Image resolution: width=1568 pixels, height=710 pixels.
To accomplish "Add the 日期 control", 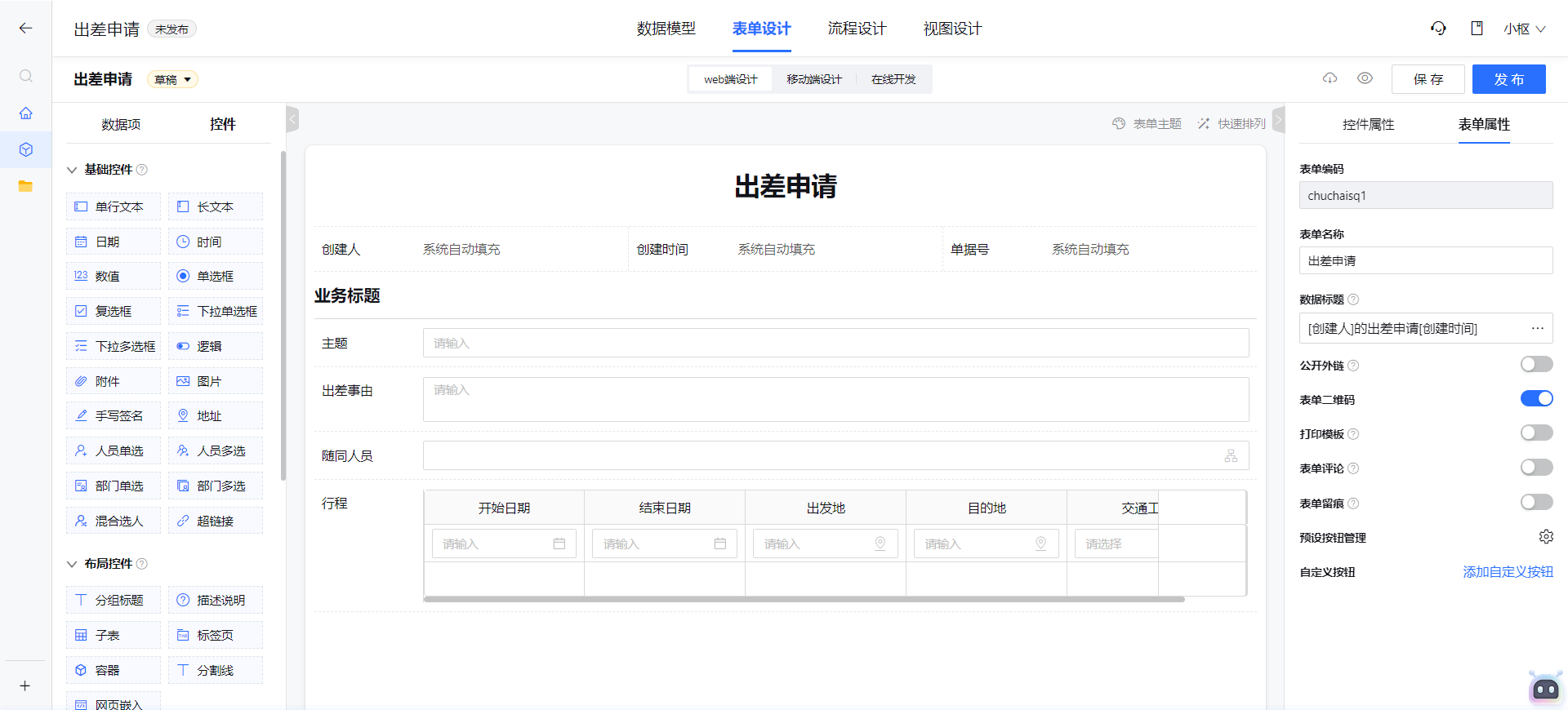I will (114, 242).
